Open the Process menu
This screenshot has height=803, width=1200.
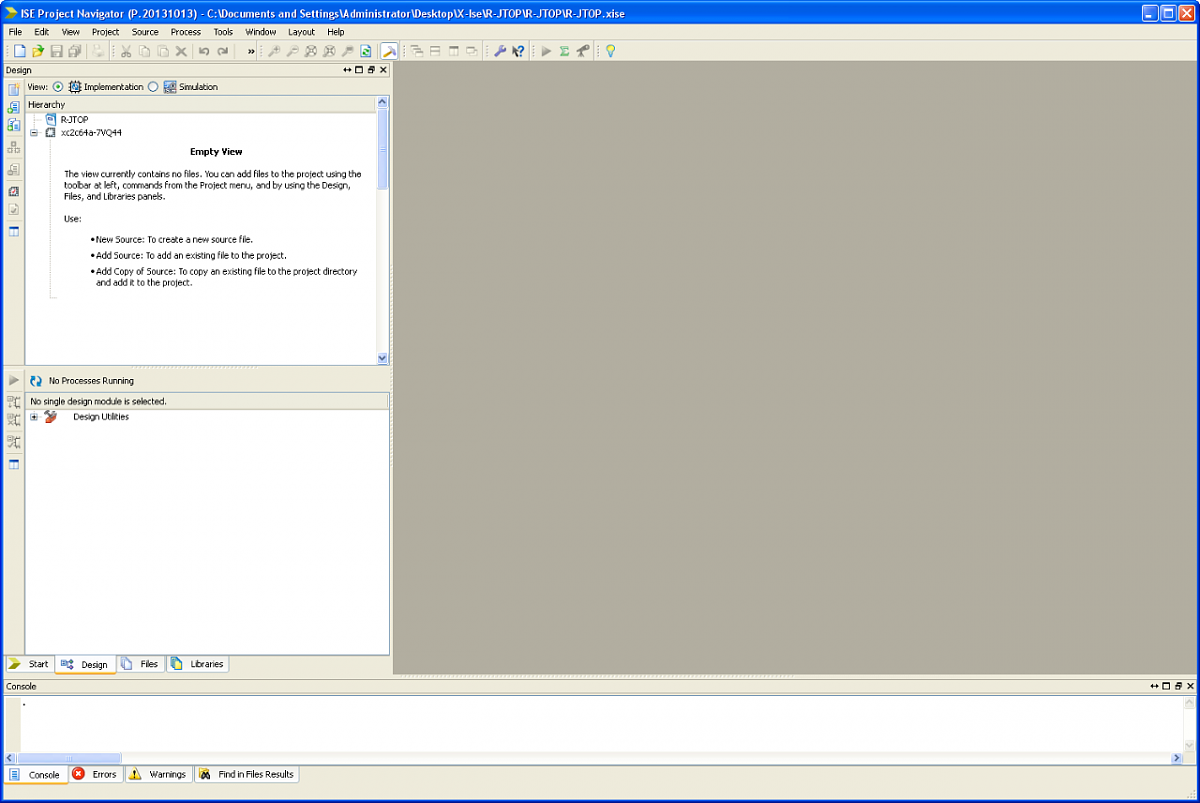coord(186,31)
